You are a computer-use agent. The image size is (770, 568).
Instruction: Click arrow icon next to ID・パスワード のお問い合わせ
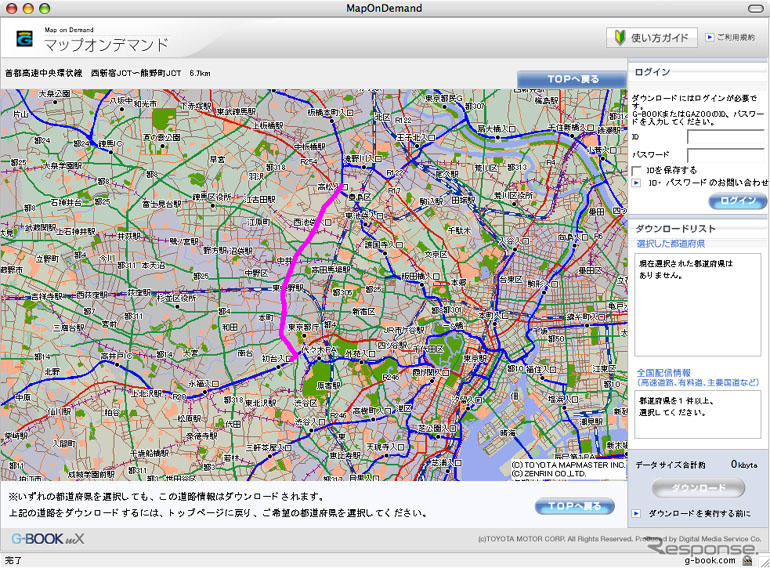637,183
